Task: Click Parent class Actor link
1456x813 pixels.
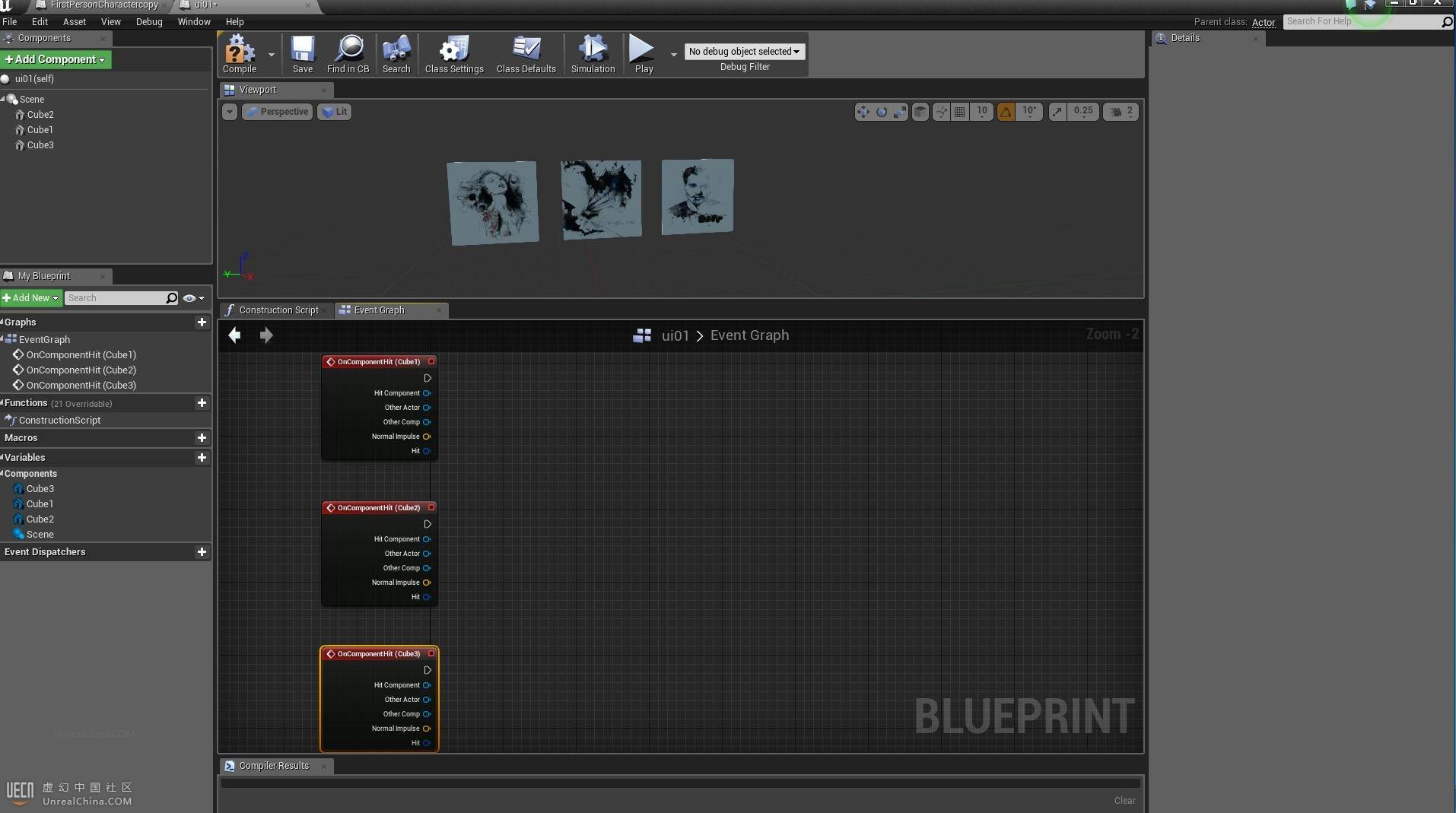Action: click(1264, 22)
